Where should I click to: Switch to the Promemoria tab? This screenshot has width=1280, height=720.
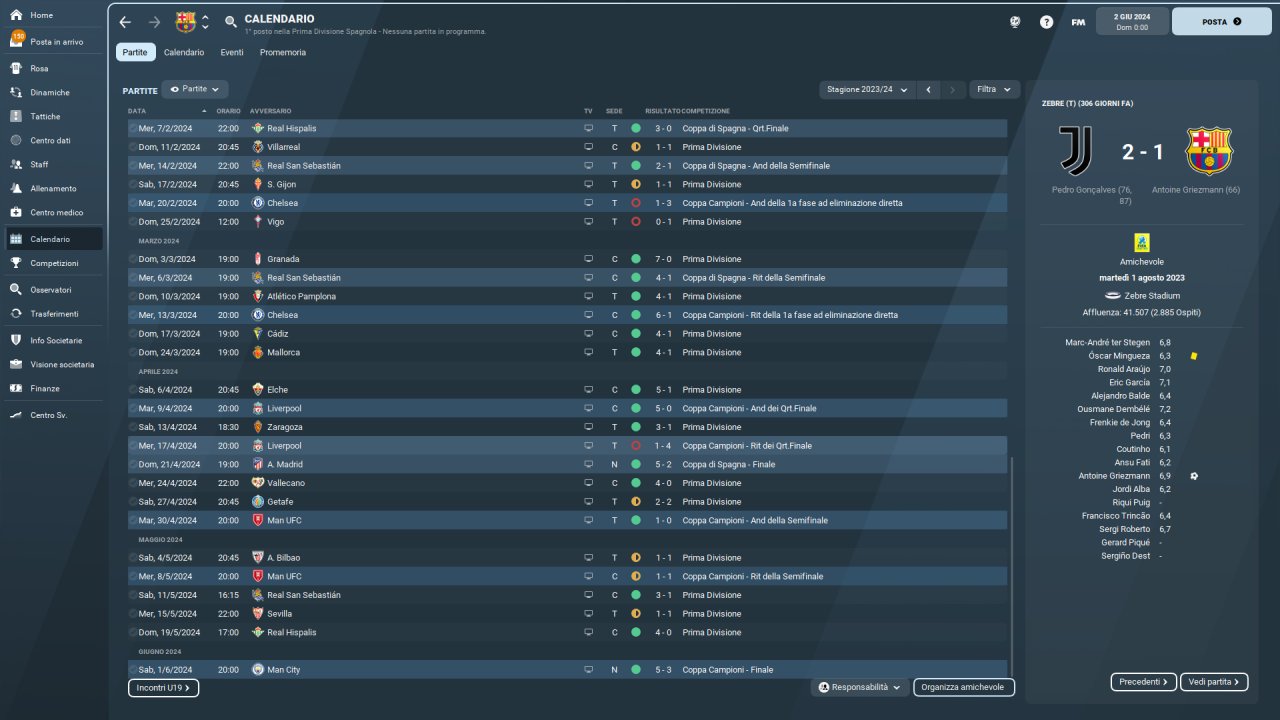pyautogui.click(x=283, y=52)
